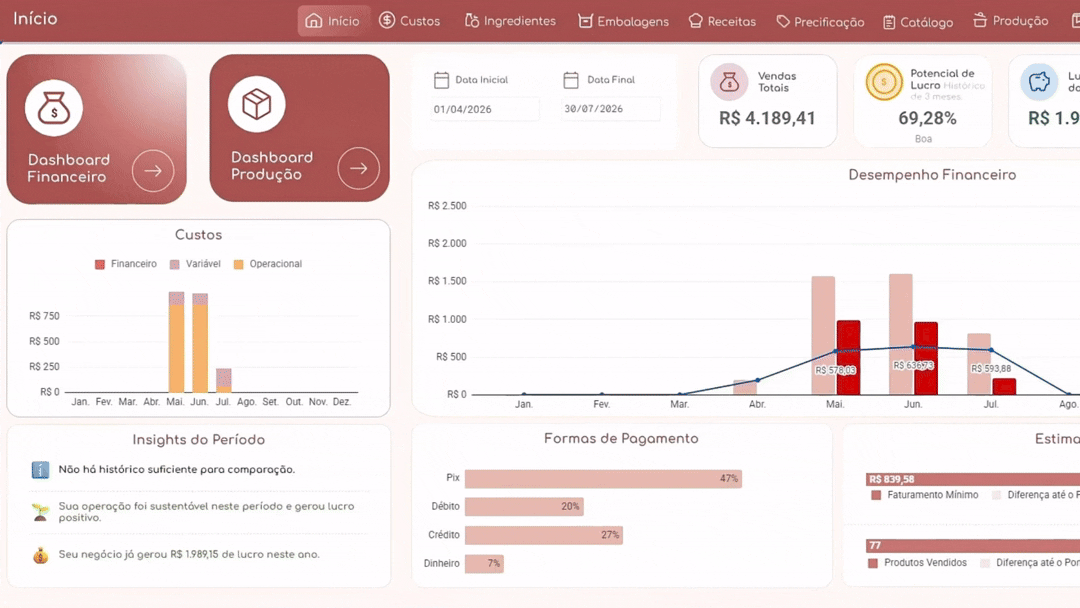Click the gold coin Potencial de Lucro icon
The image size is (1080, 608).
(x=884, y=82)
